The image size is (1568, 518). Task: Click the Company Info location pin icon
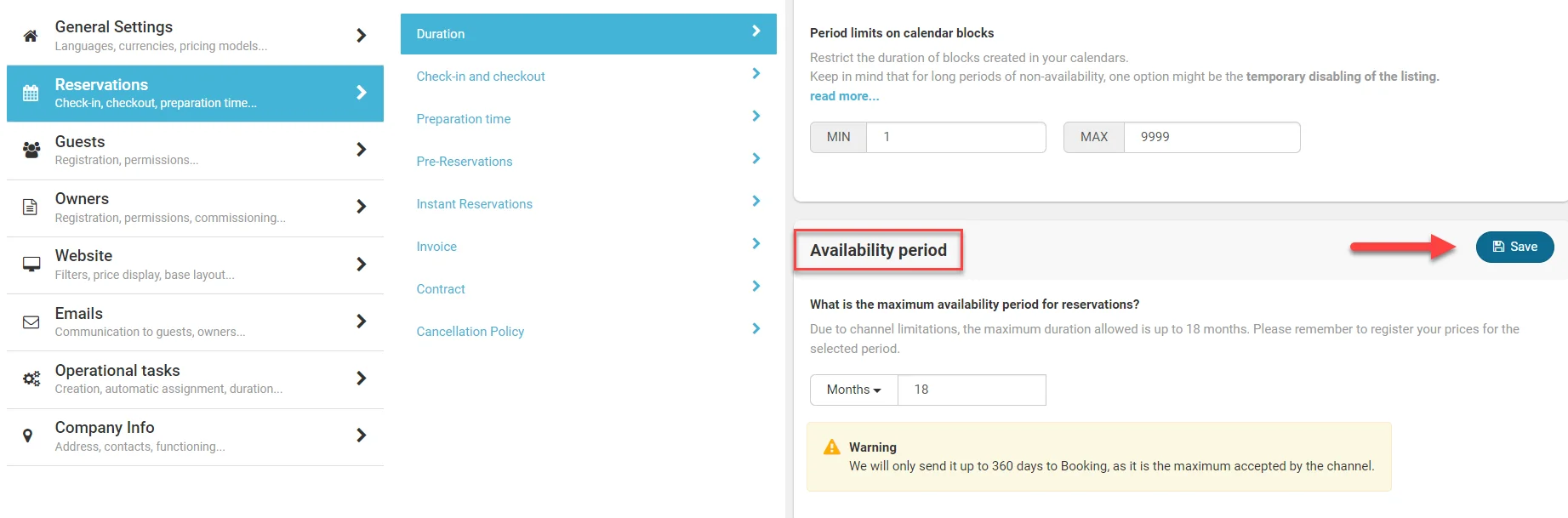click(28, 435)
